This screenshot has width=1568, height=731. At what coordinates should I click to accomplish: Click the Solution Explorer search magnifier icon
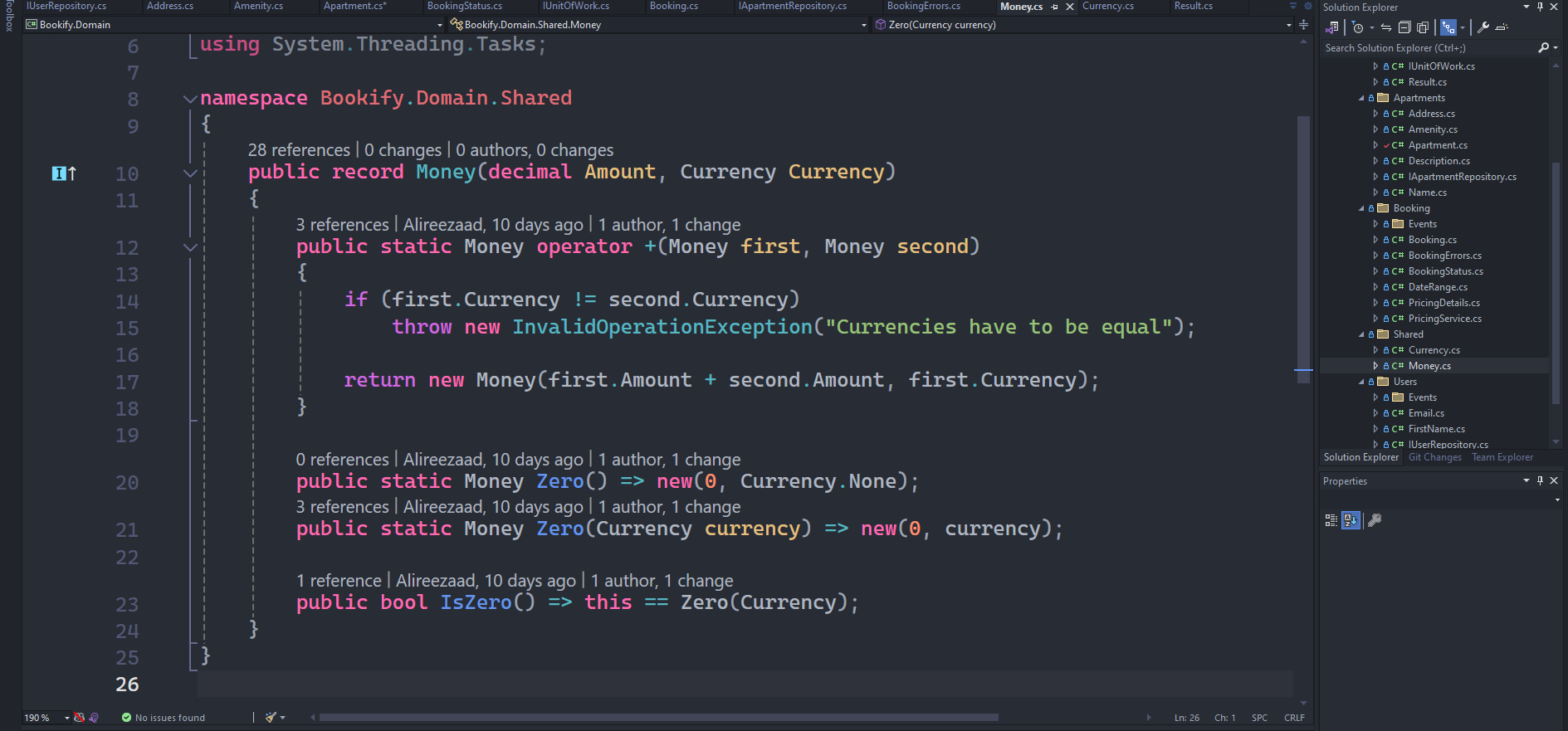[x=1543, y=48]
